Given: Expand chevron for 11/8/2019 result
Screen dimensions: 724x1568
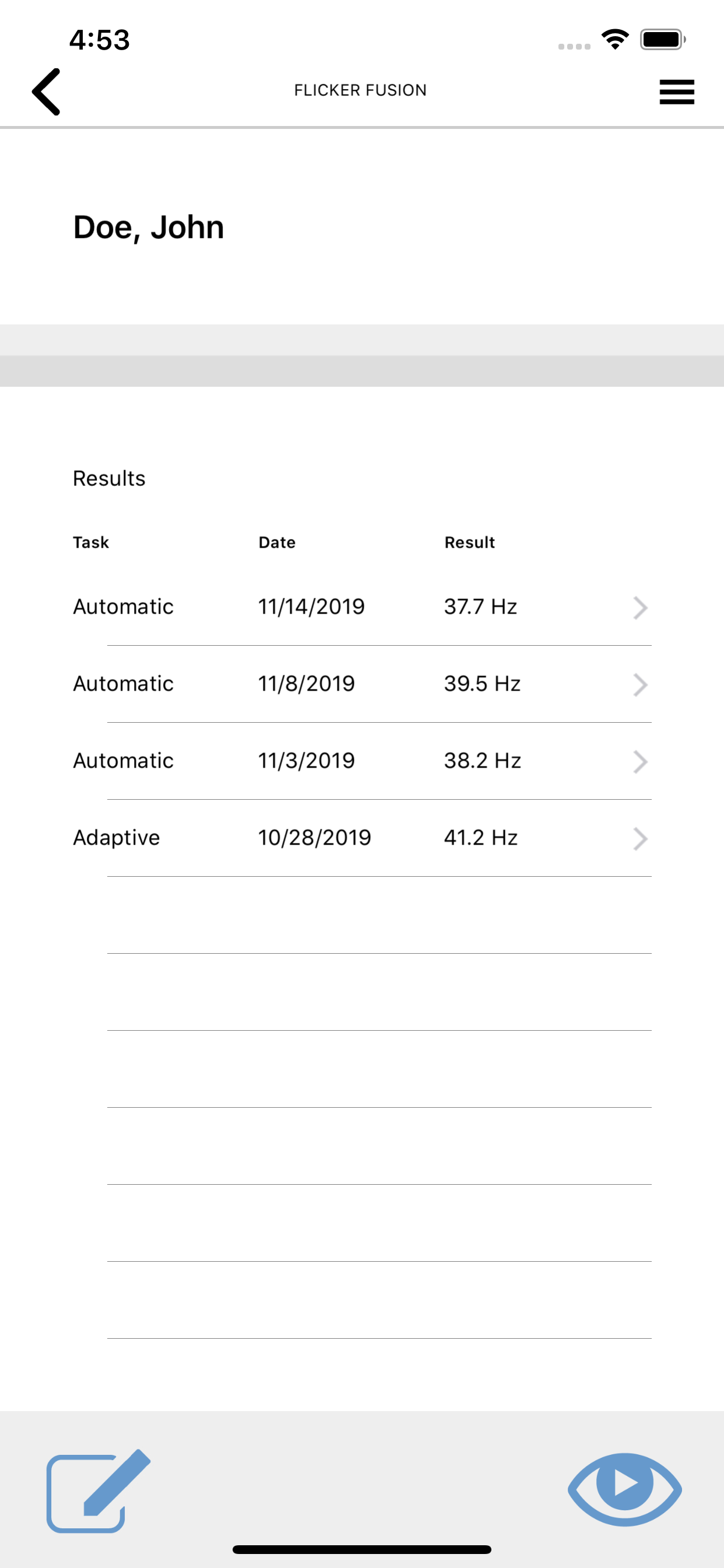Looking at the screenshot, I should pyautogui.click(x=640, y=685).
